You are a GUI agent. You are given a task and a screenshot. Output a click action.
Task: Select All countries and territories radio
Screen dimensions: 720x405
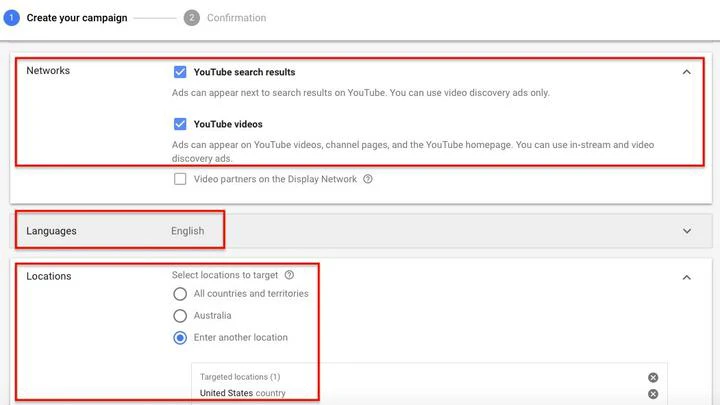pyautogui.click(x=180, y=294)
